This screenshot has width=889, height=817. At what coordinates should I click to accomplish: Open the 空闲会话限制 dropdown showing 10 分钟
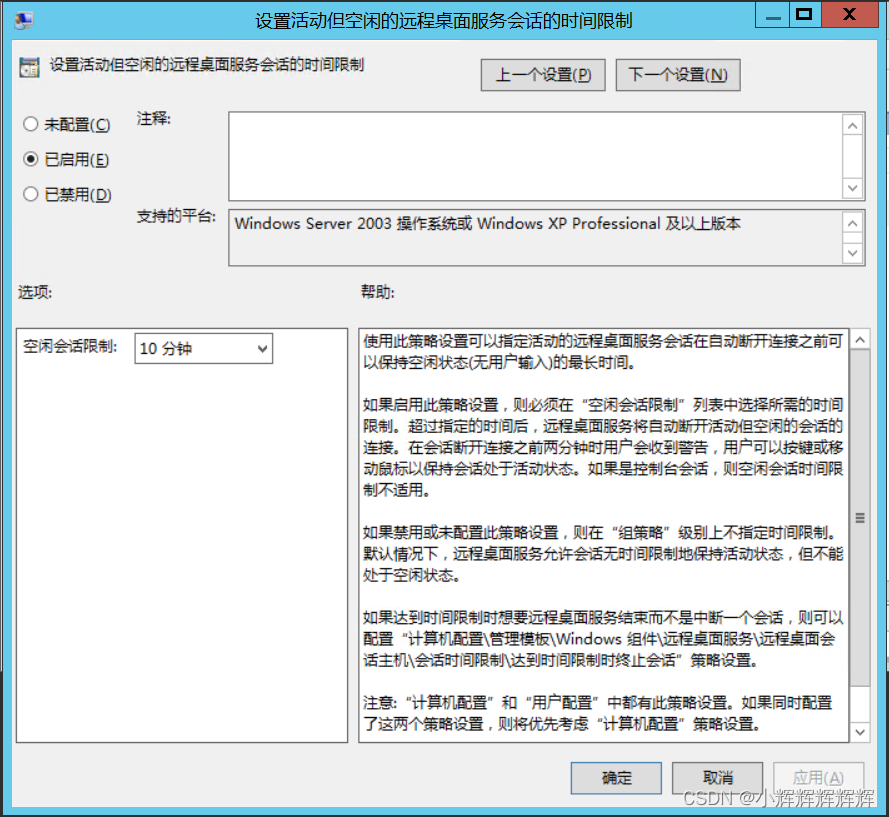point(204,348)
